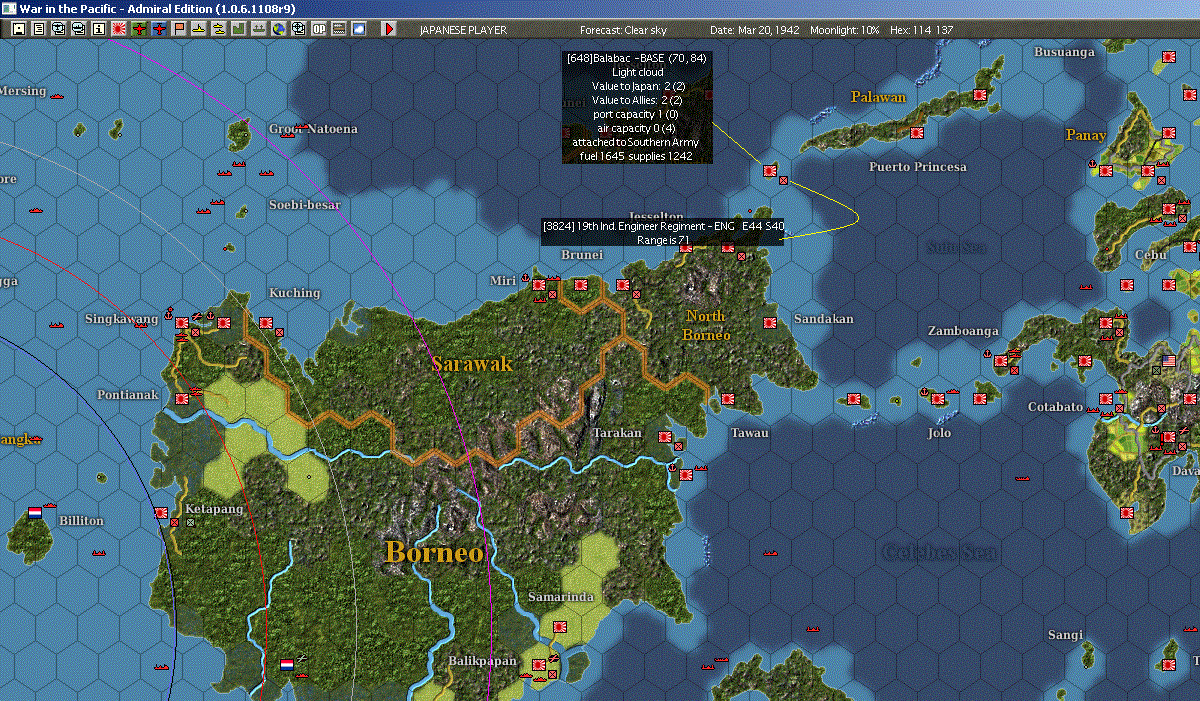The width and height of the screenshot is (1200, 701).
Task: Select the Dutch flag base on Billiton
Action: click(x=35, y=512)
